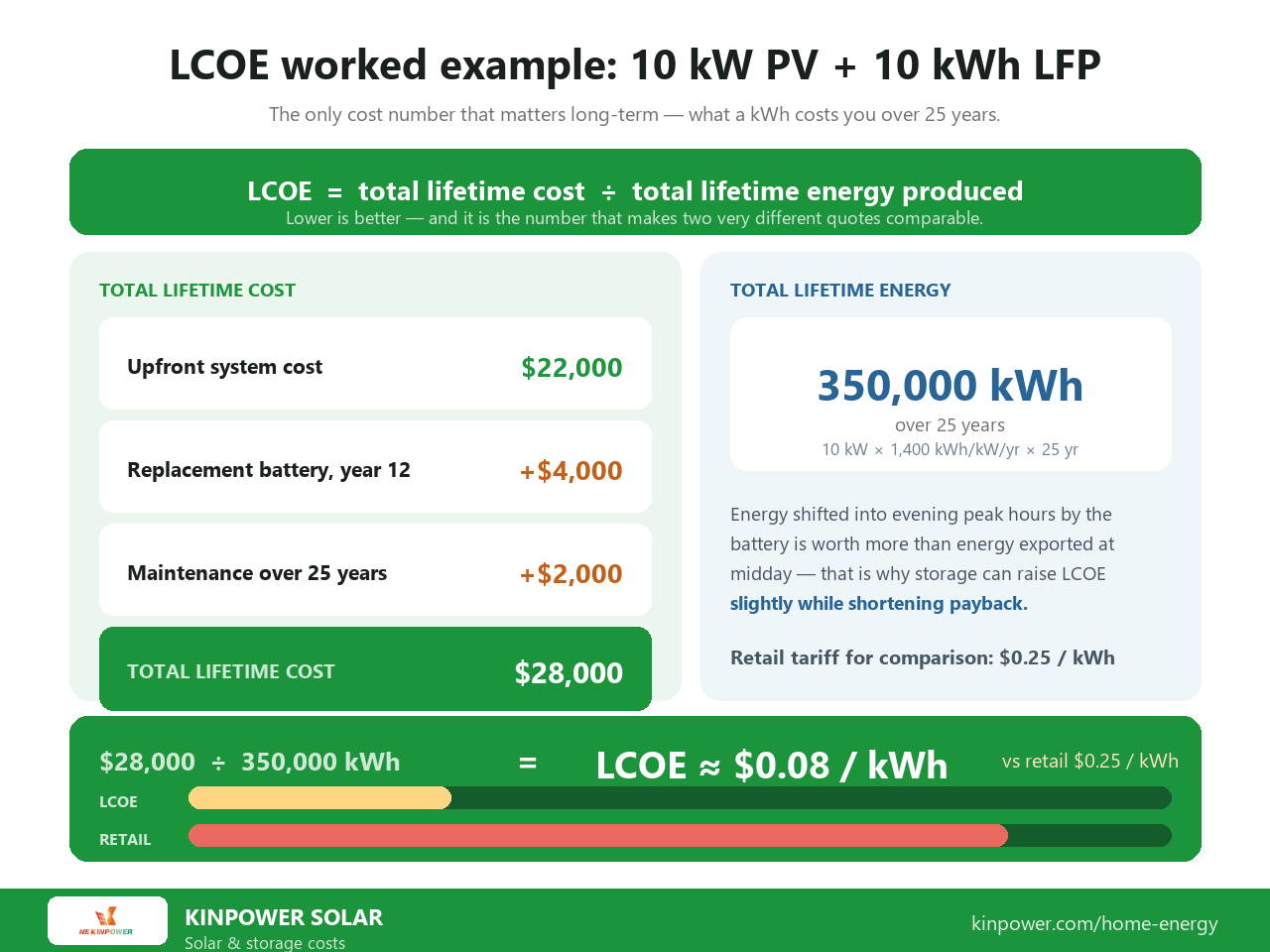This screenshot has width=1270, height=952.
Task: Select the 'KINPOWER SOLAR' footer name
Action: tap(284, 917)
